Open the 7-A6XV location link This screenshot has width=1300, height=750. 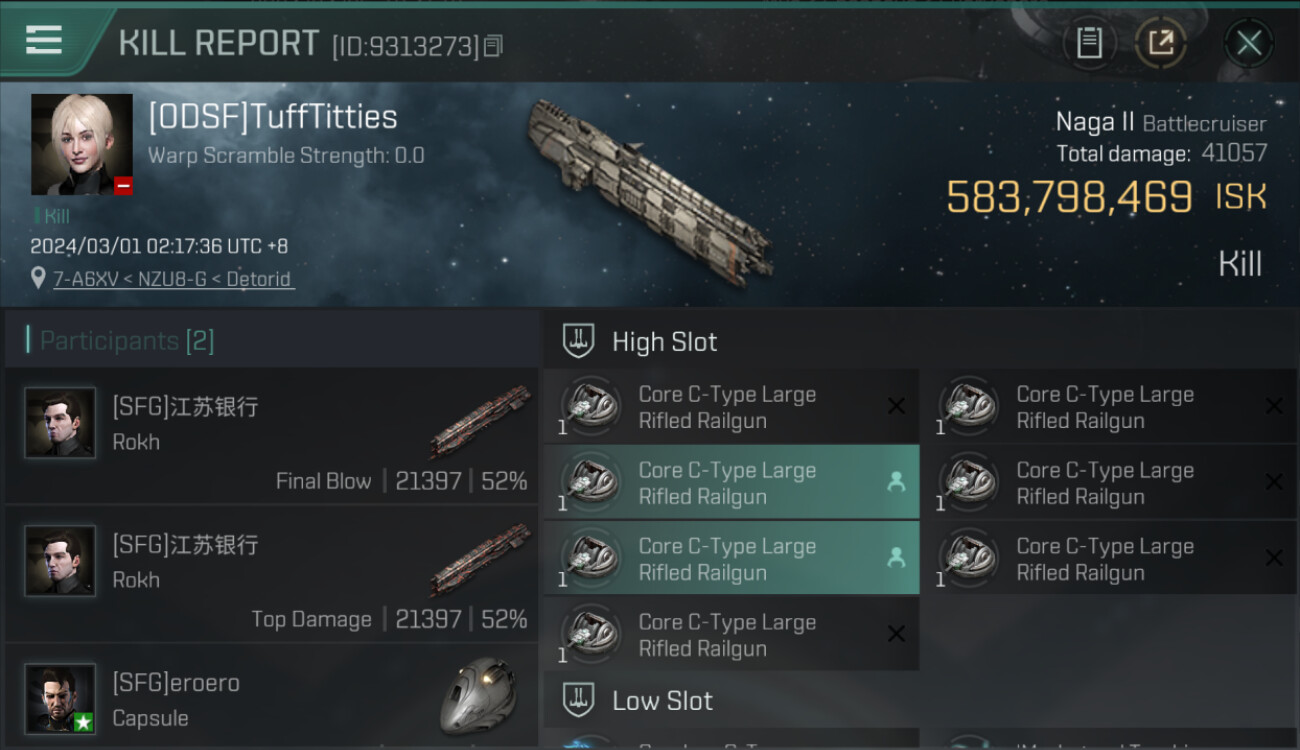coord(173,279)
